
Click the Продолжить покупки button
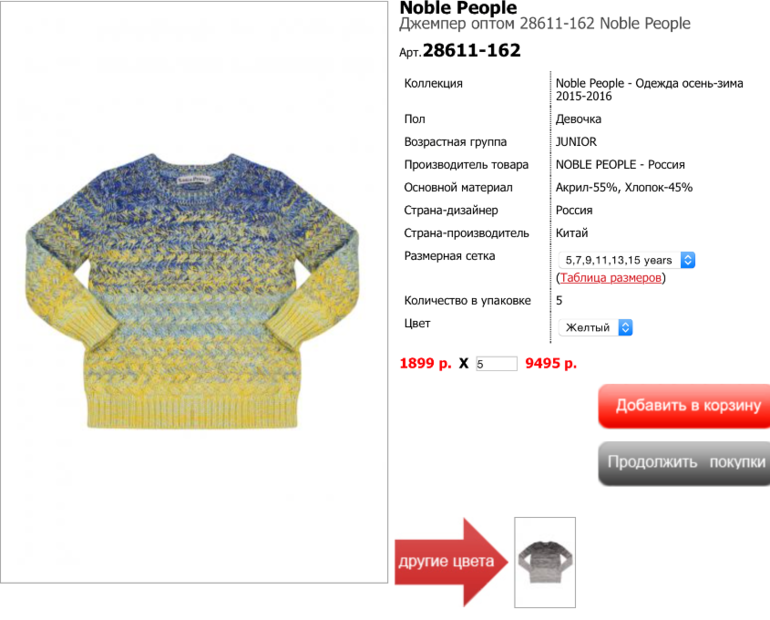(684, 462)
